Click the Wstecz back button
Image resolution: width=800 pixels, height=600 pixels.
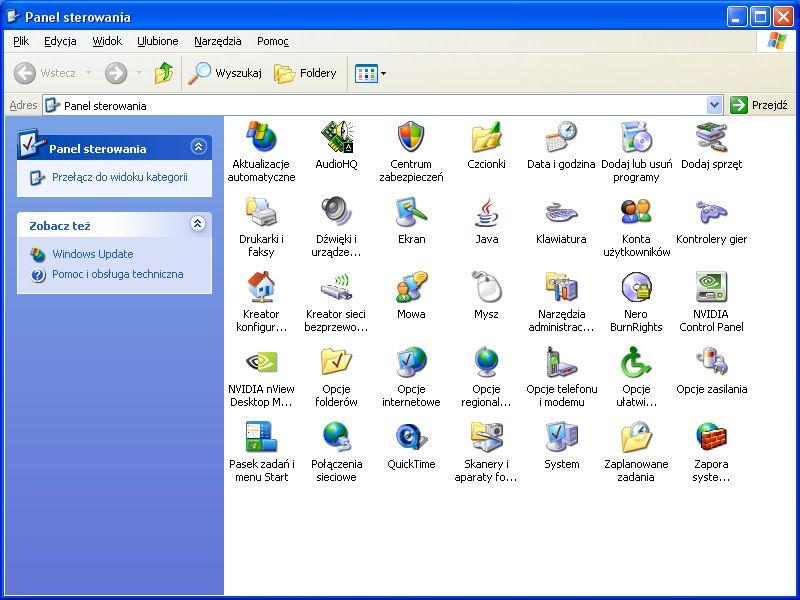click(x=45, y=73)
